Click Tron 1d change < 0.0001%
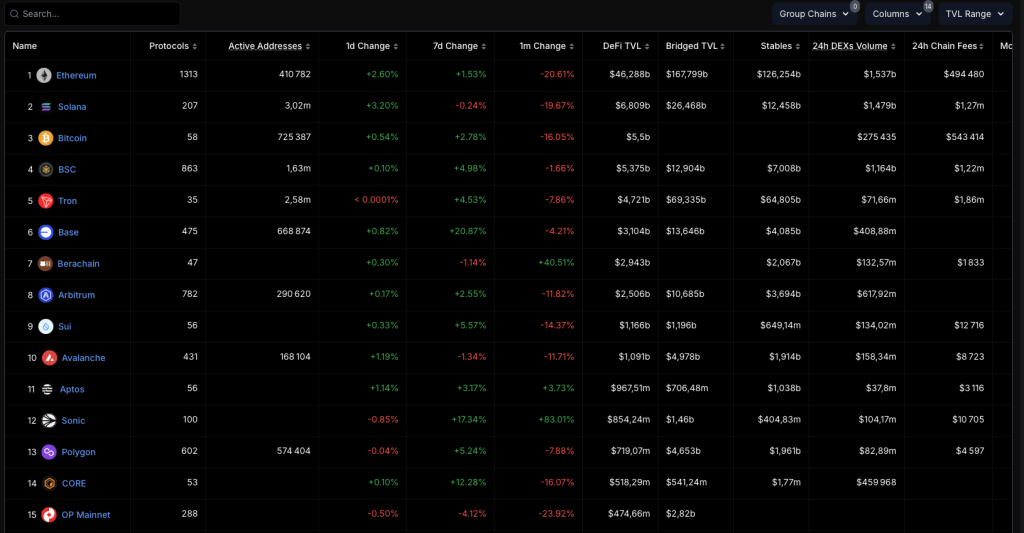 376,199
